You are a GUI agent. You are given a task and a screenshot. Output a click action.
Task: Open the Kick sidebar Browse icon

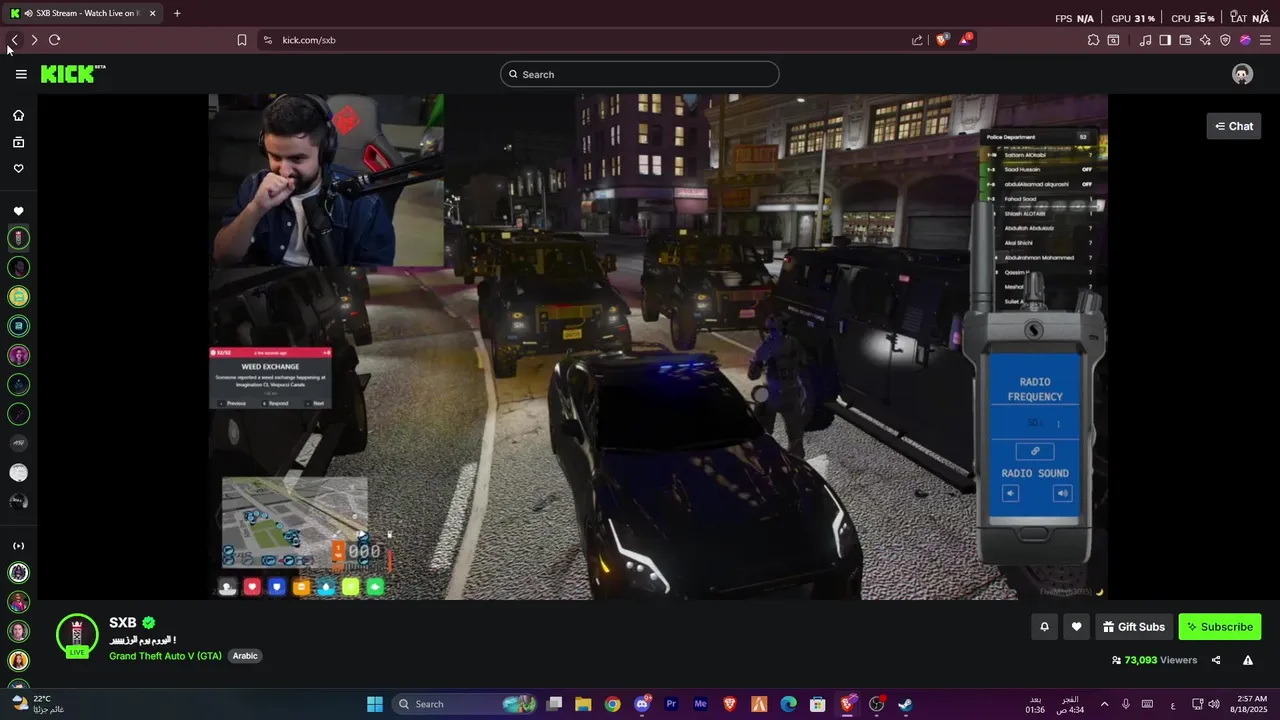point(18,142)
